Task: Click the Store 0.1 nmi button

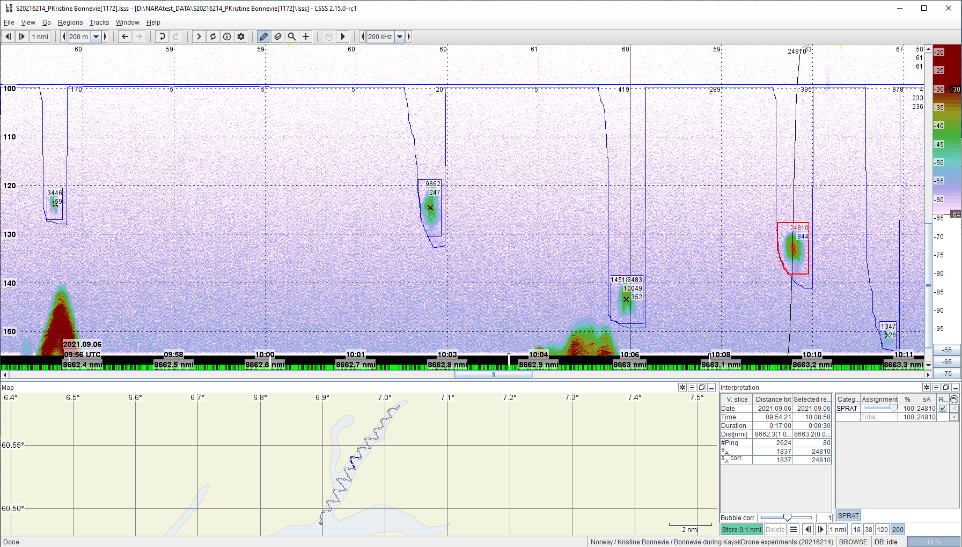Action: click(x=741, y=528)
